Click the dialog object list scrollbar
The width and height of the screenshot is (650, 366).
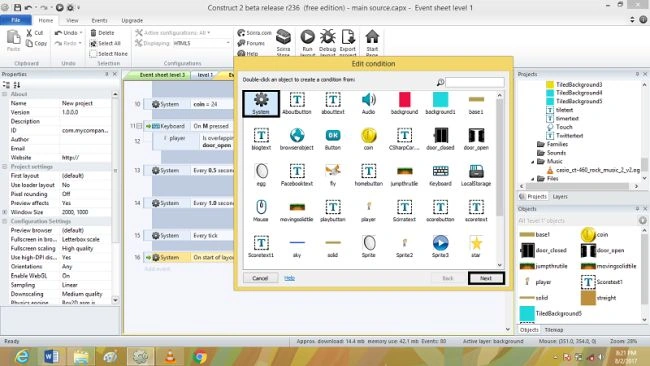click(500, 158)
